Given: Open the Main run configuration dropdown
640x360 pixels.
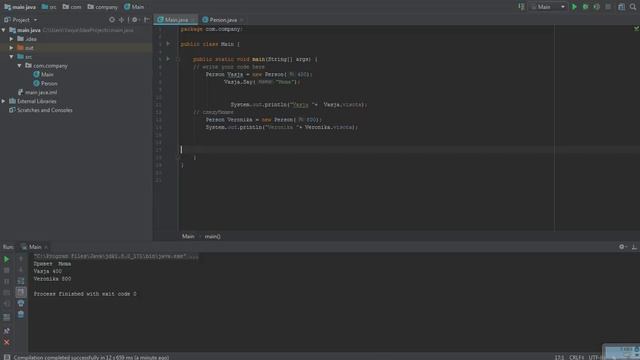Looking at the screenshot, I should tap(548, 7).
